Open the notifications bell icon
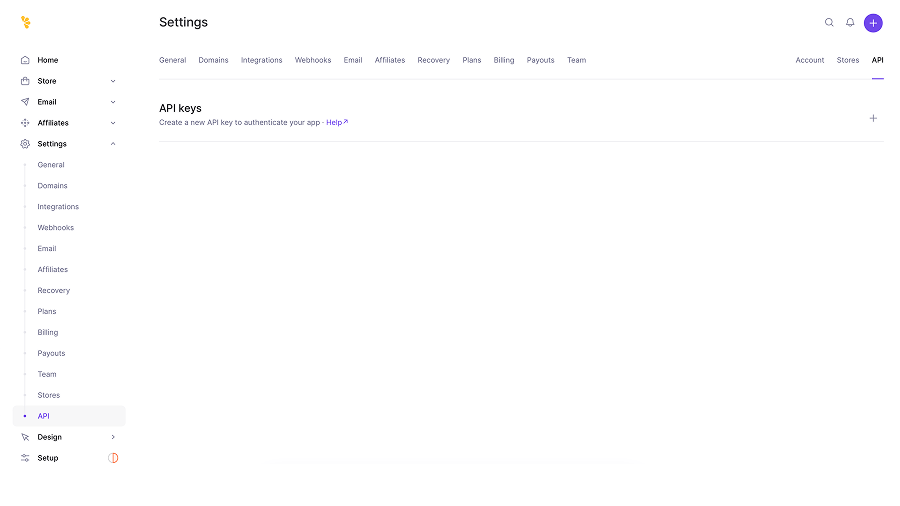 [850, 22]
